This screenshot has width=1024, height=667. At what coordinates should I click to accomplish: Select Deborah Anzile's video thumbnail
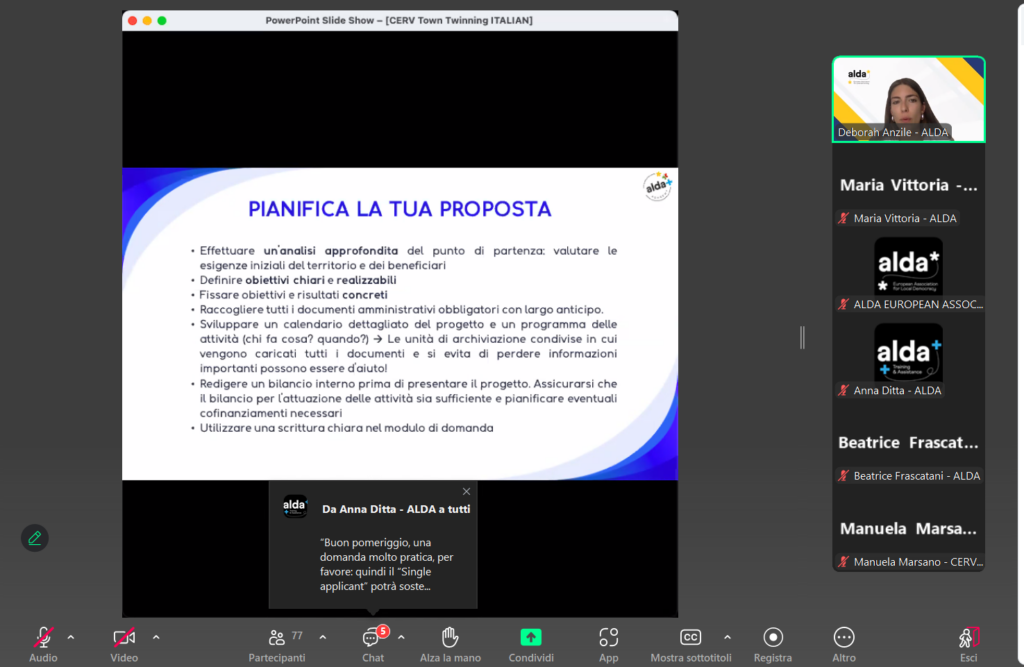pos(908,99)
